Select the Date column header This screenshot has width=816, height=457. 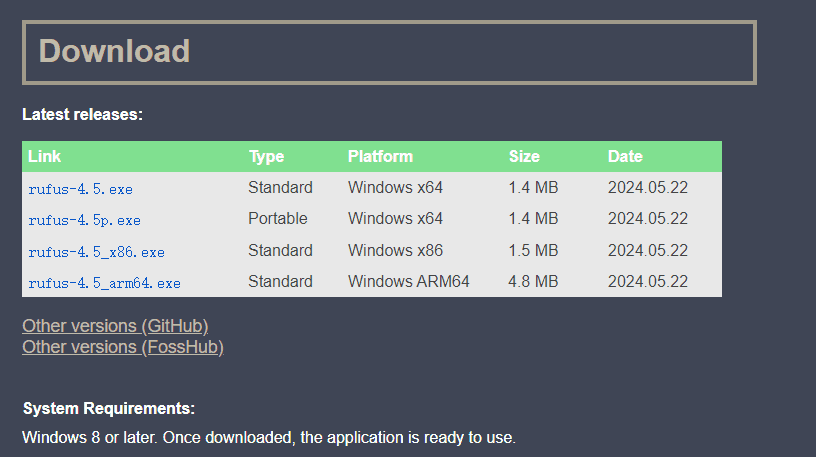point(625,157)
